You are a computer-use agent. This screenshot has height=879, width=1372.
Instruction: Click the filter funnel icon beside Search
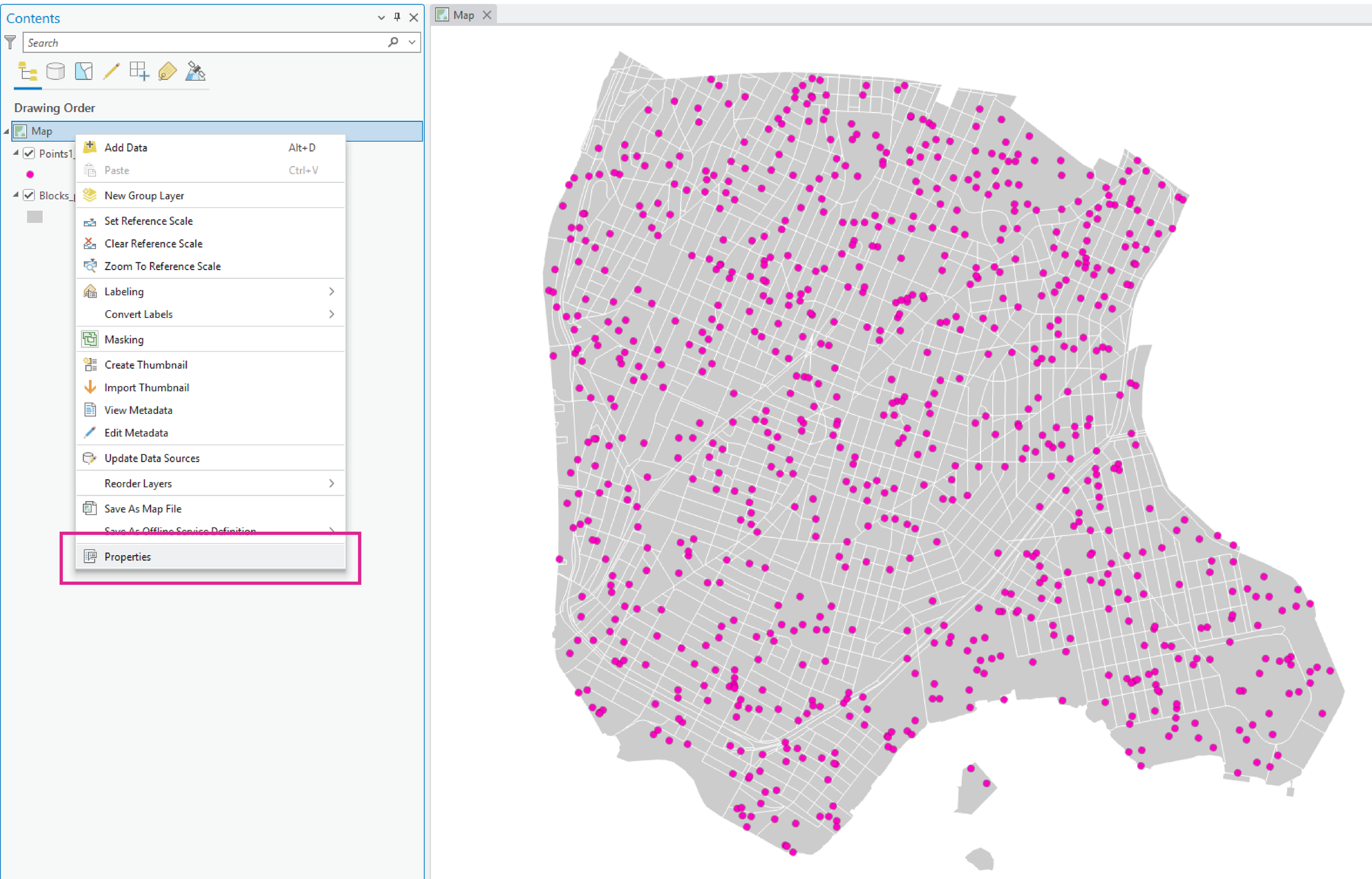[x=10, y=42]
